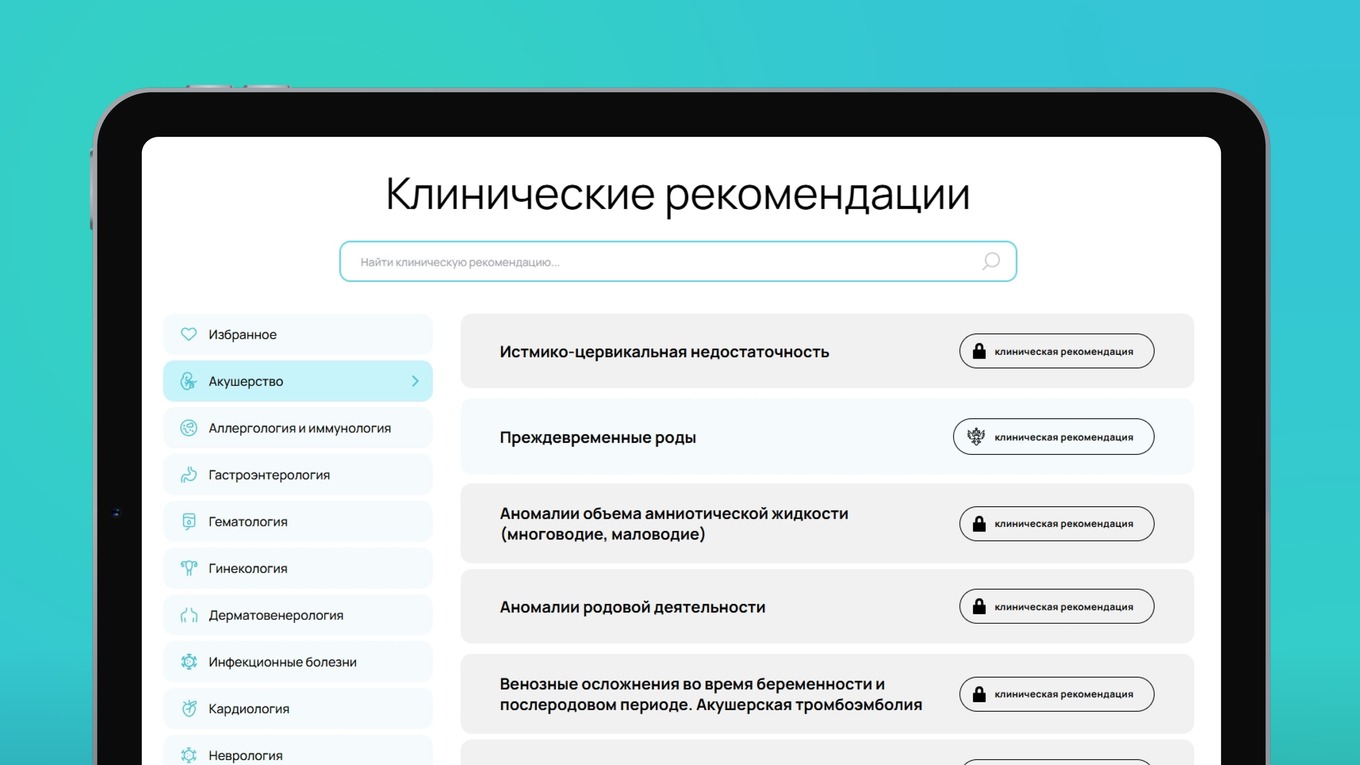Open the Избранное section
This screenshot has height=765, width=1360.
[x=298, y=334]
